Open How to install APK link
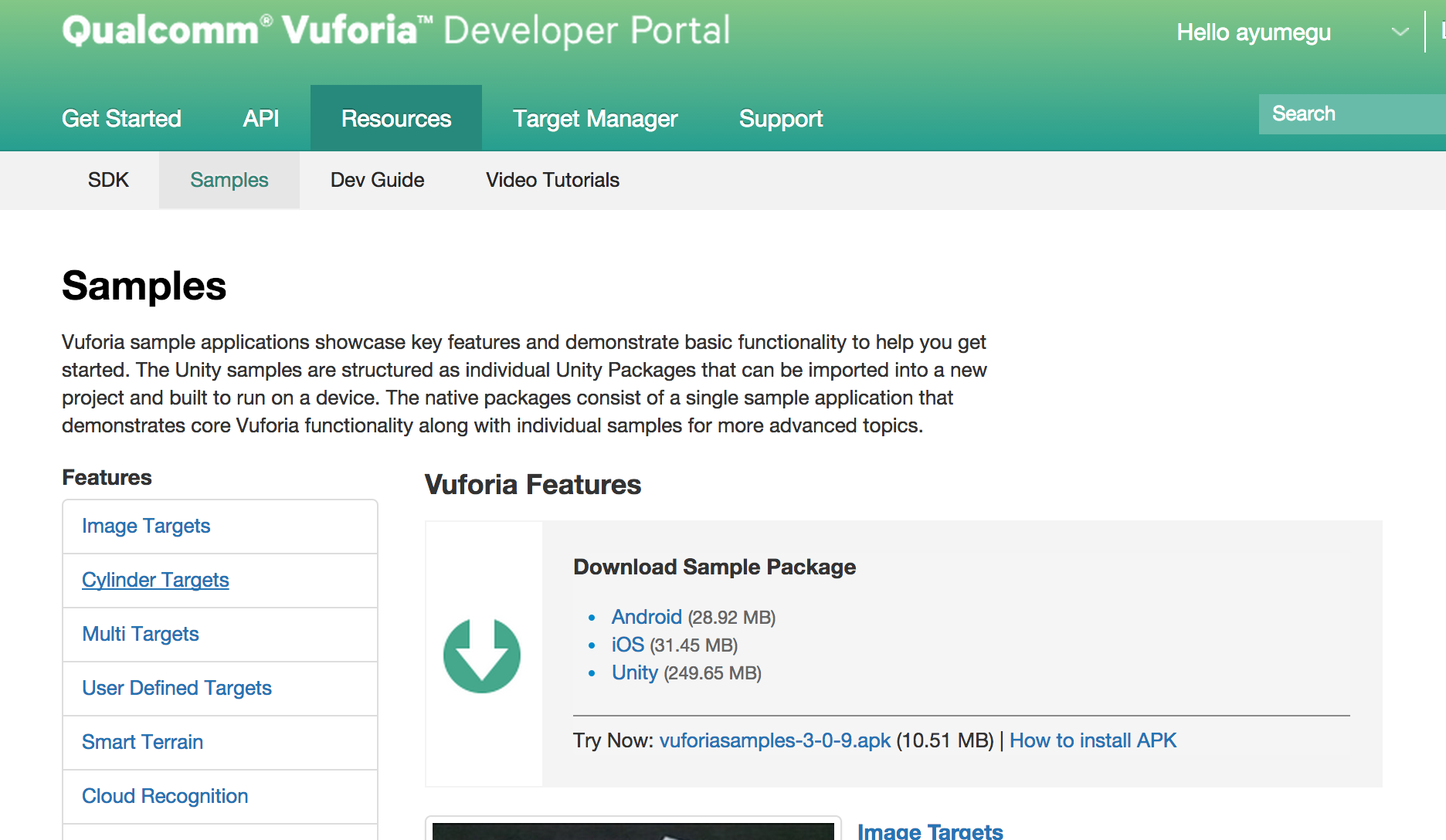This screenshot has height=840, width=1446. coord(1093,740)
